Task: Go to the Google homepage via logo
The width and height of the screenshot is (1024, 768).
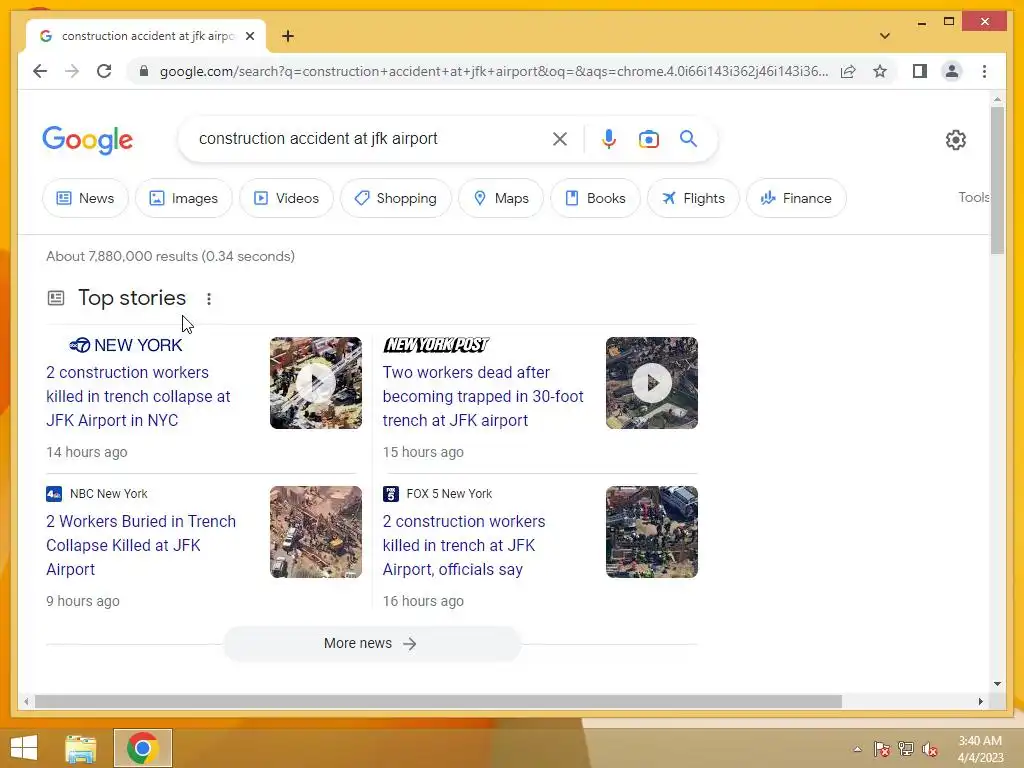Action: click(88, 140)
